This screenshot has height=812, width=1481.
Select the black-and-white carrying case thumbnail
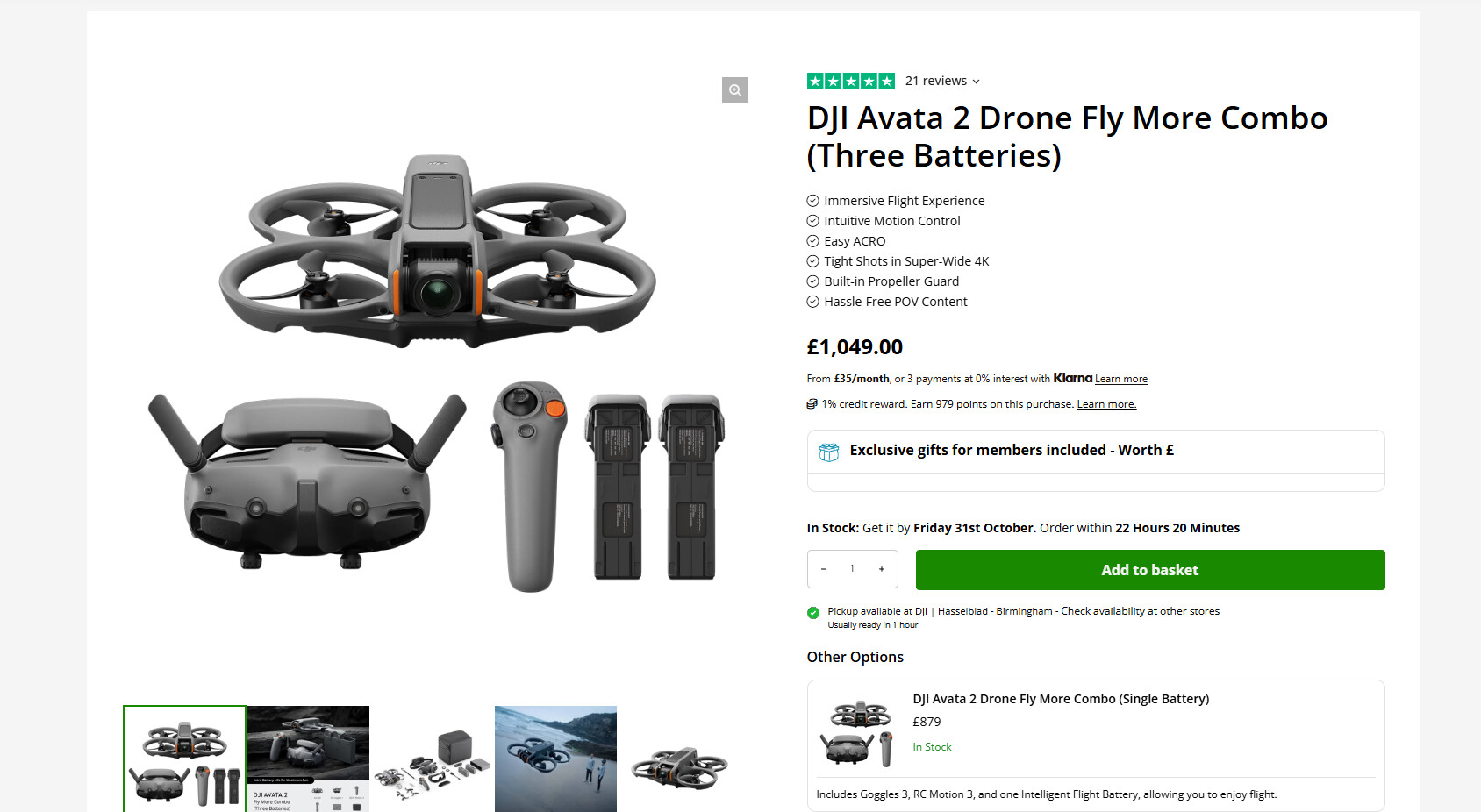tap(308, 759)
